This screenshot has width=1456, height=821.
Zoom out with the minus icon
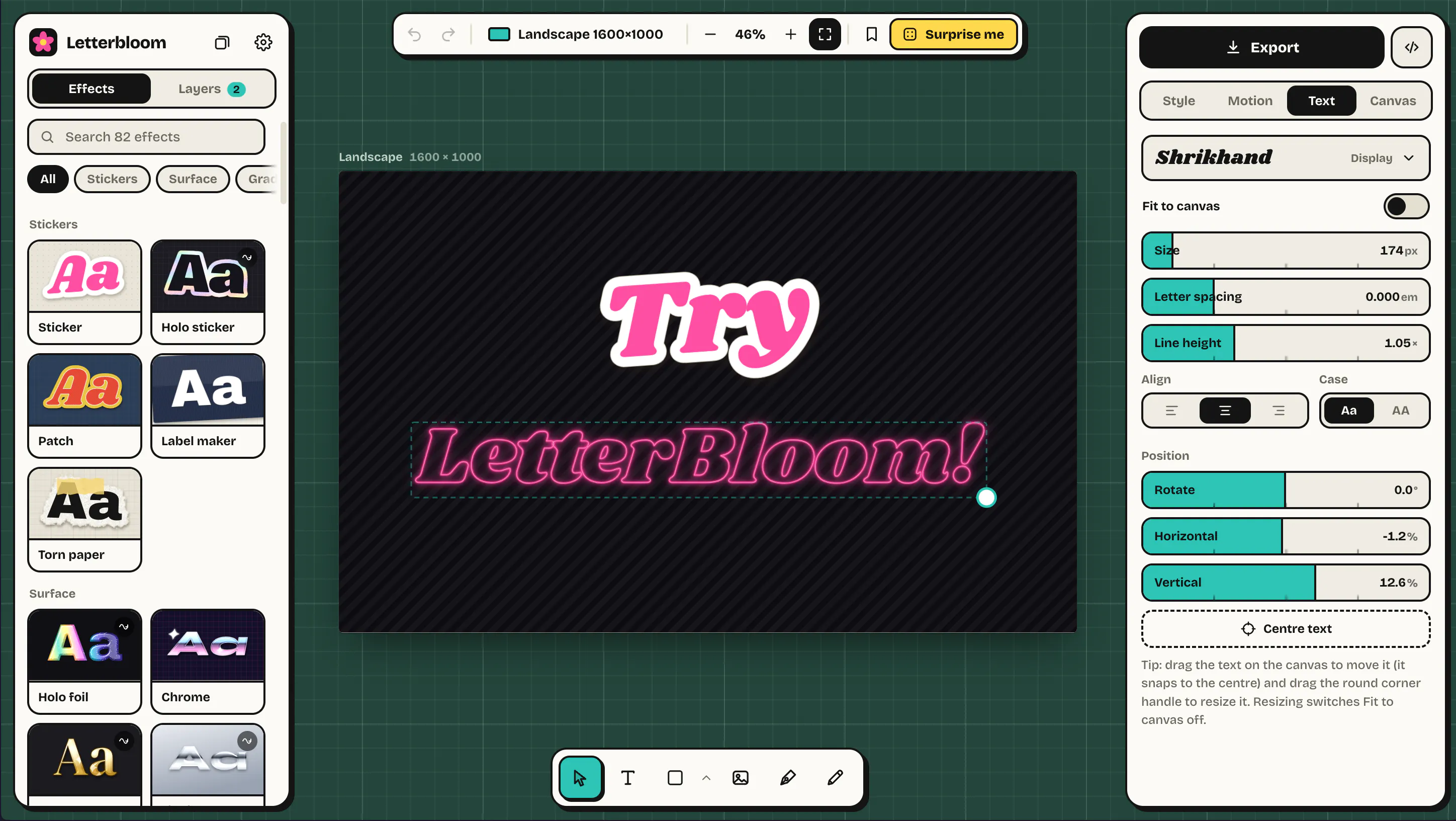pos(710,35)
